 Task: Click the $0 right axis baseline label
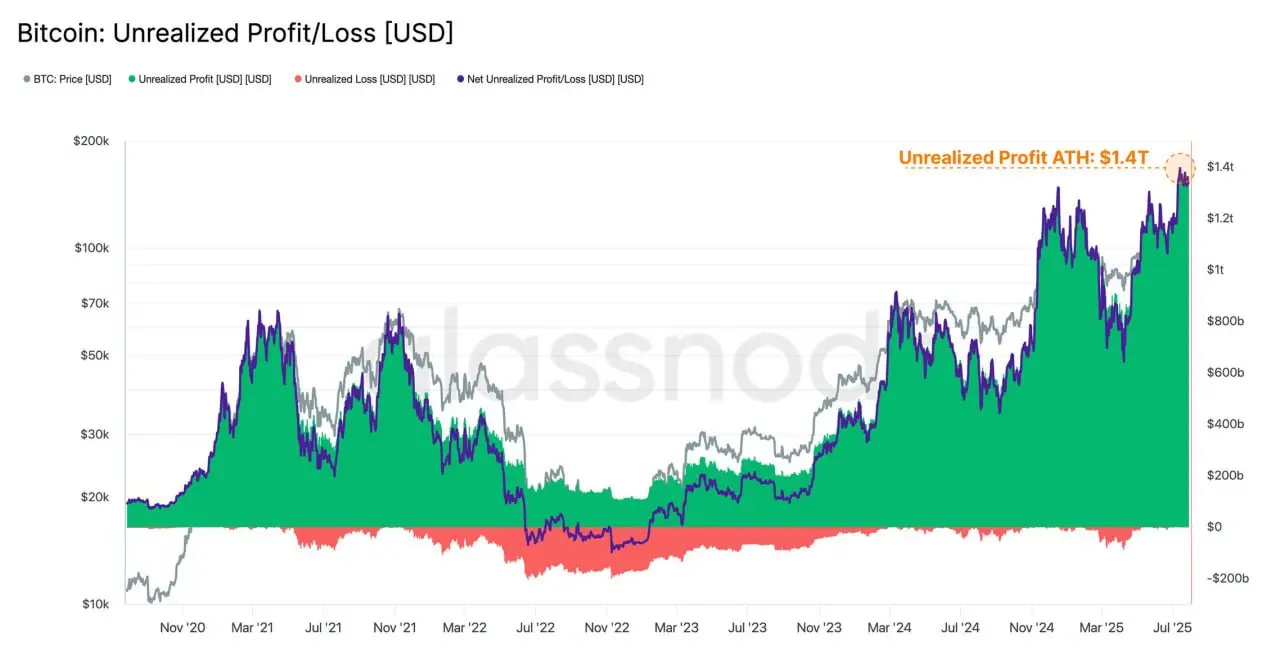pyautogui.click(x=1214, y=527)
